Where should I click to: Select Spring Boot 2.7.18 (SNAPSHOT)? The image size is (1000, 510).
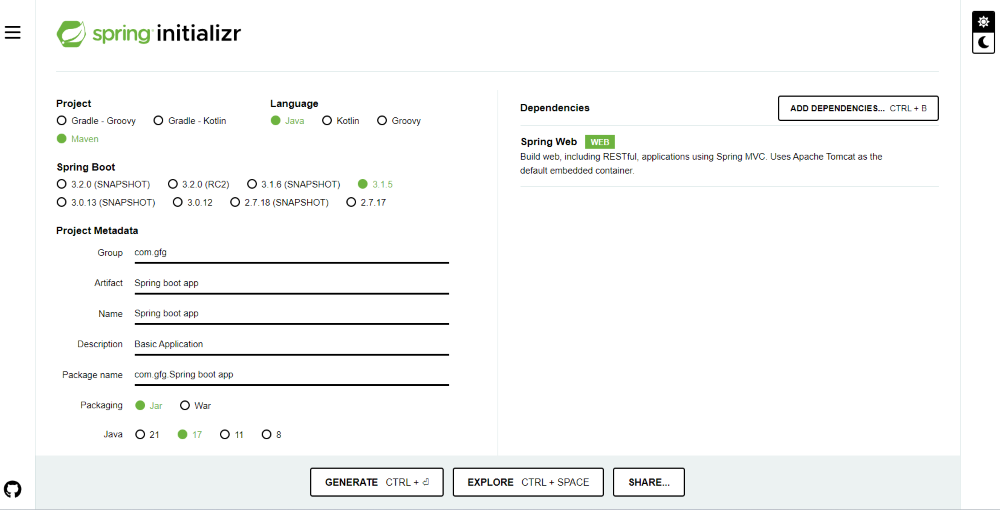tap(279, 202)
